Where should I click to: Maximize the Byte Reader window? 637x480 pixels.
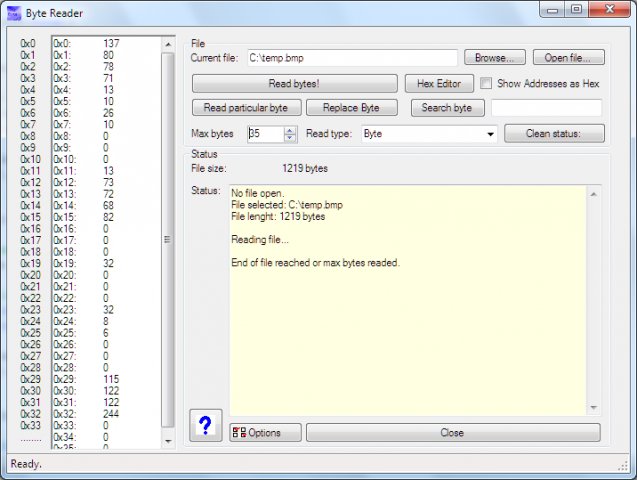click(x=576, y=10)
